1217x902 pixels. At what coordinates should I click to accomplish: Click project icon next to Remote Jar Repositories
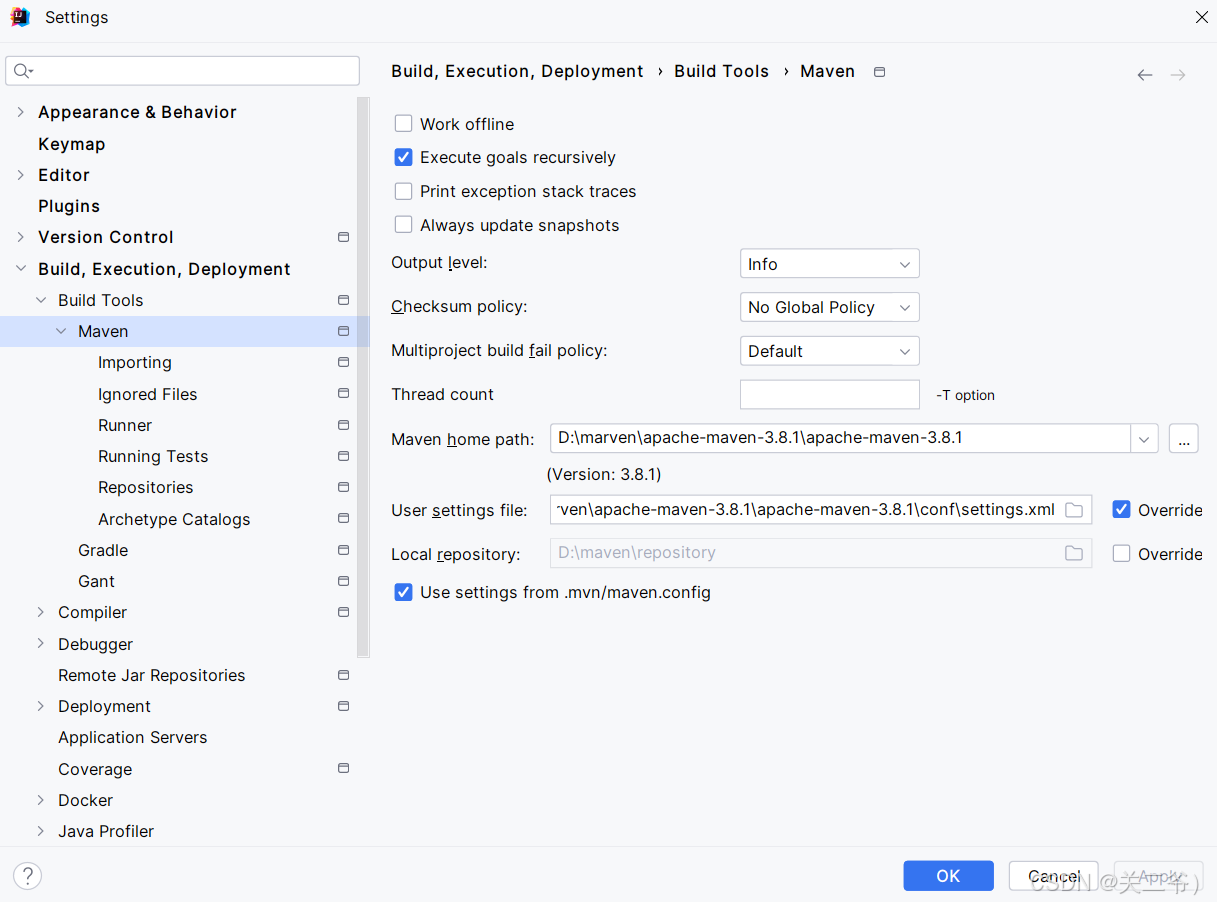344,675
